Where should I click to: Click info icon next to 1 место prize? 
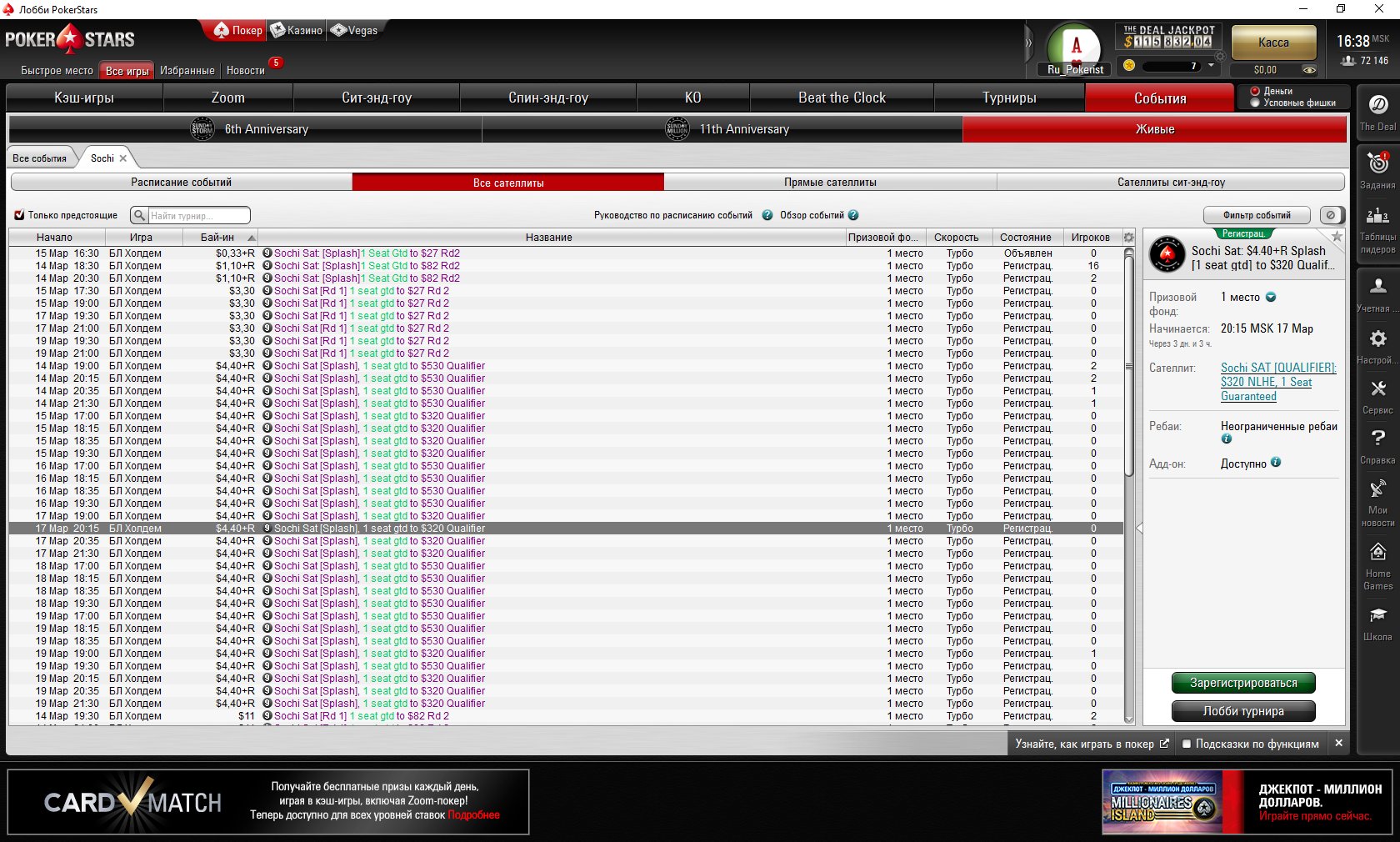(x=1271, y=297)
